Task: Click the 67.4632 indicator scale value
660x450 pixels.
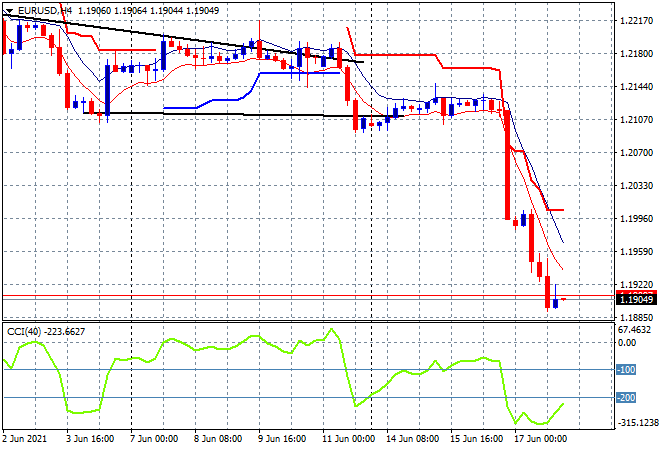Action: click(634, 330)
